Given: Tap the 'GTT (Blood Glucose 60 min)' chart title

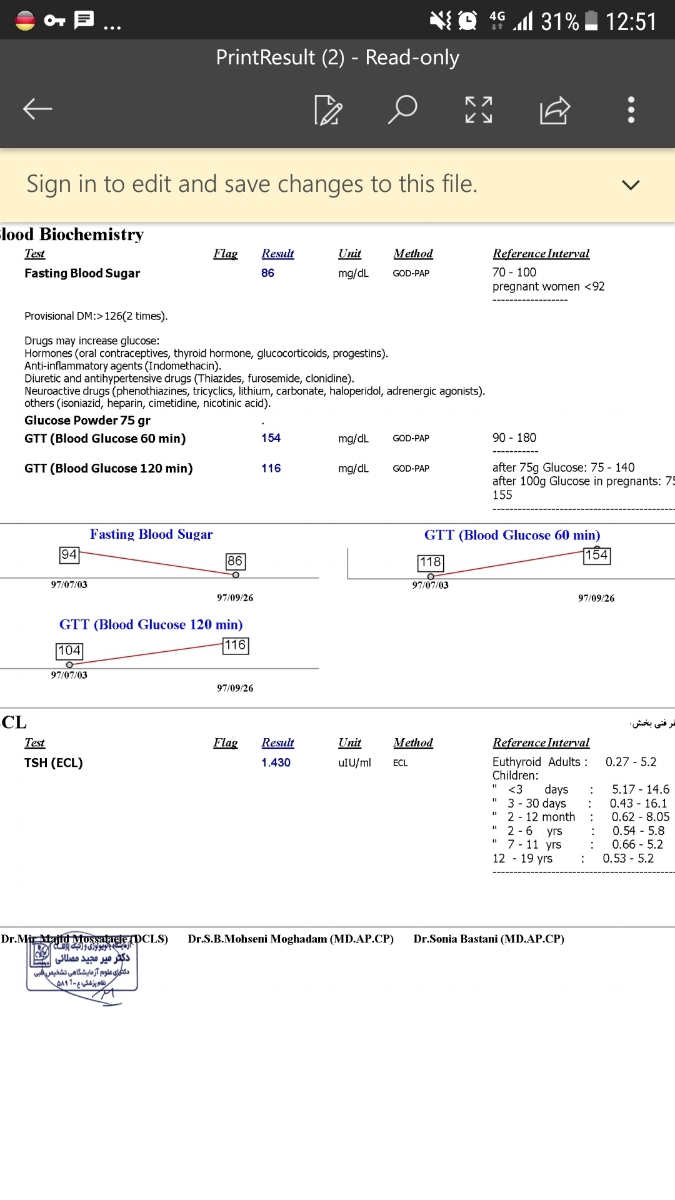Looking at the screenshot, I should pyautogui.click(x=512, y=535).
